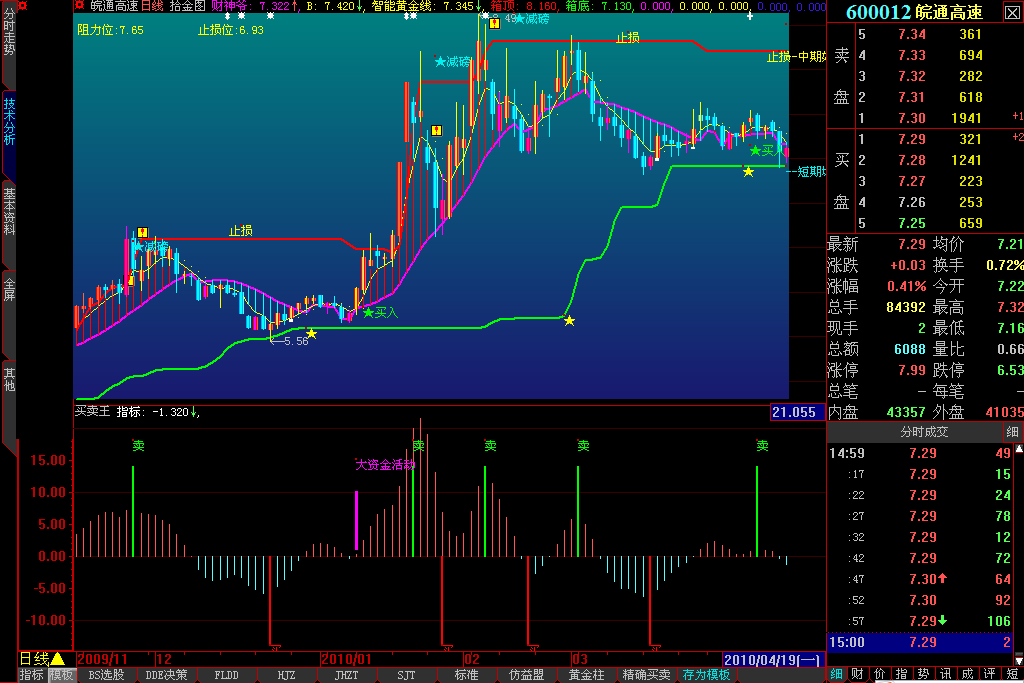This screenshot has width=1024, height=683.
Task: Click 存为模板 to save the template
Action: 706,675
